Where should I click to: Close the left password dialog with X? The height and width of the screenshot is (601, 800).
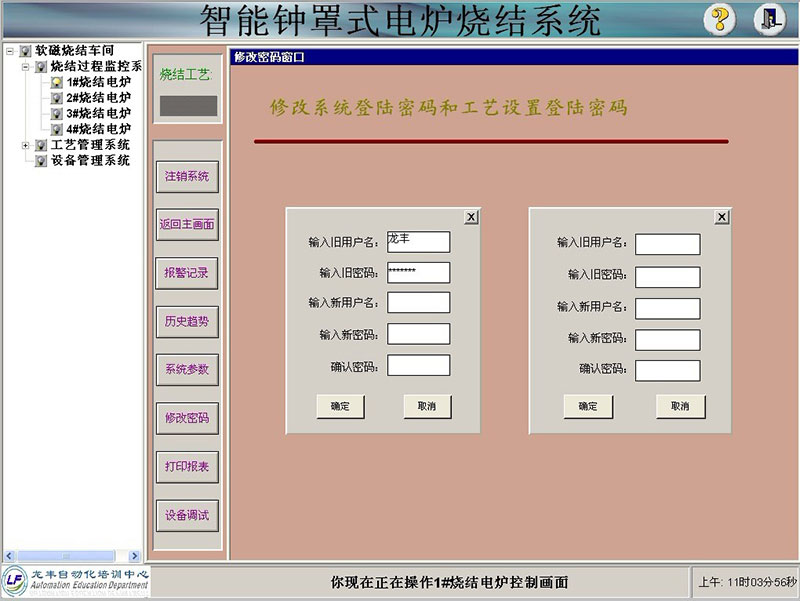point(471,217)
